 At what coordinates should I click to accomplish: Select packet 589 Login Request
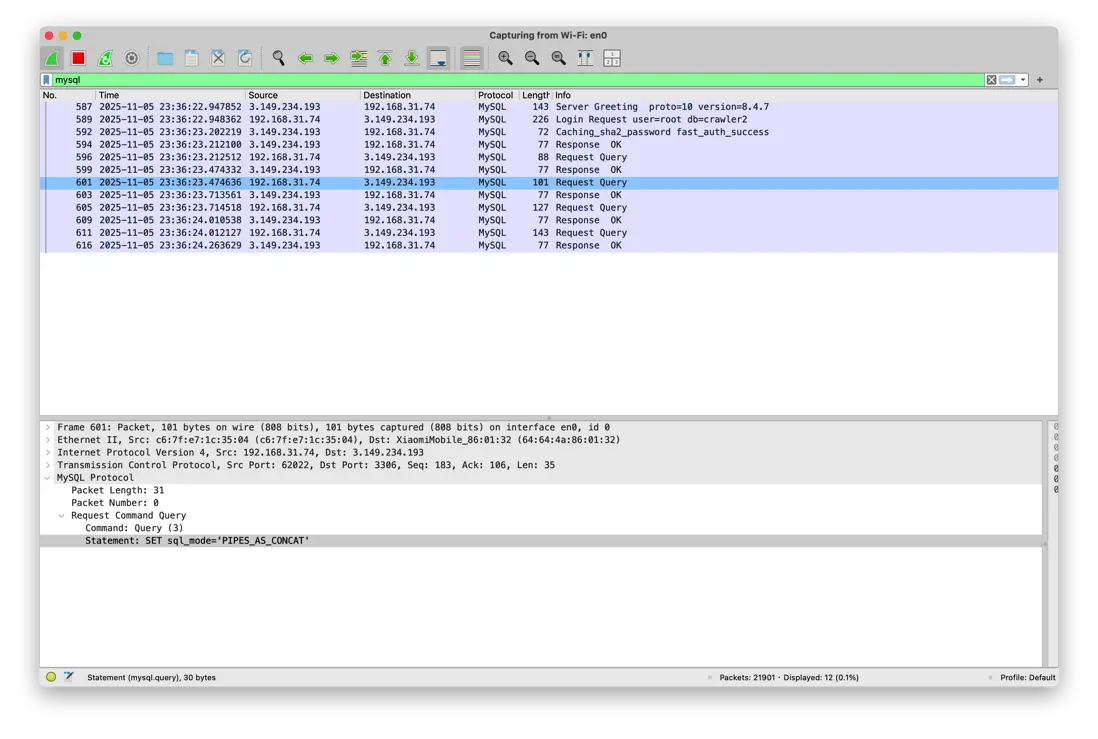click(x=549, y=120)
